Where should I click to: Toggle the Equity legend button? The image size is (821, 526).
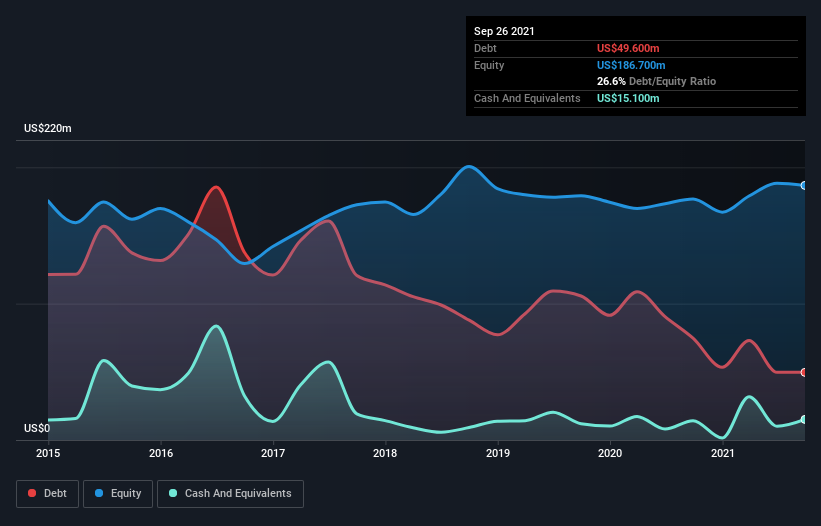pos(118,494)
